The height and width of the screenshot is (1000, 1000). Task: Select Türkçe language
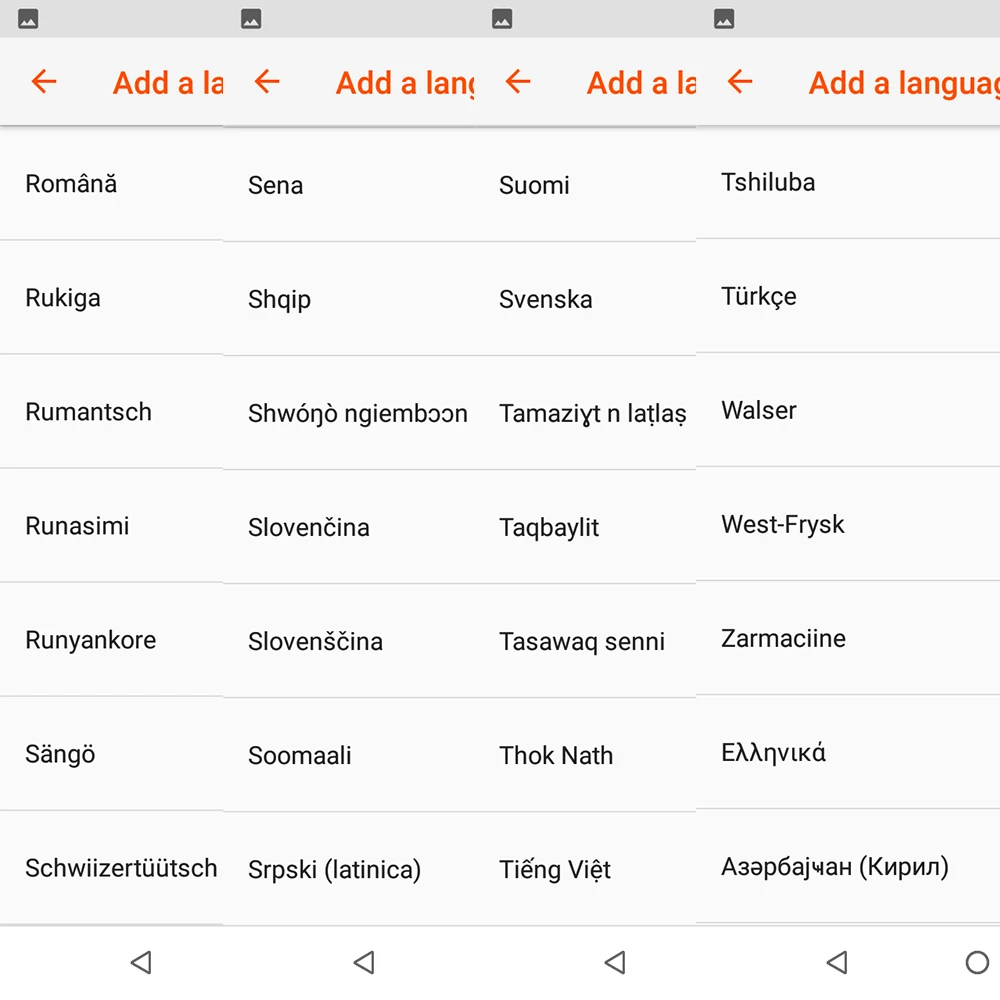[x=848, y=296]
